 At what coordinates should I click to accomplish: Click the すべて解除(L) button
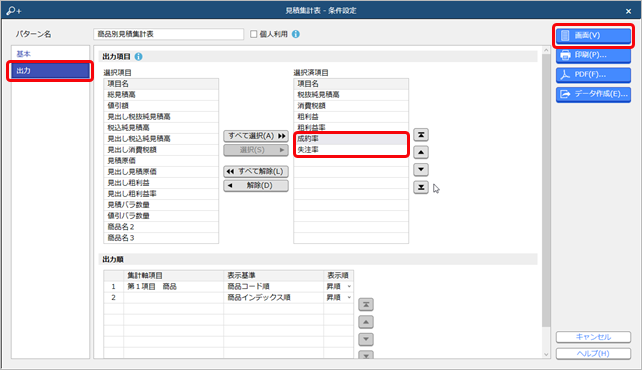click(256, 171)
